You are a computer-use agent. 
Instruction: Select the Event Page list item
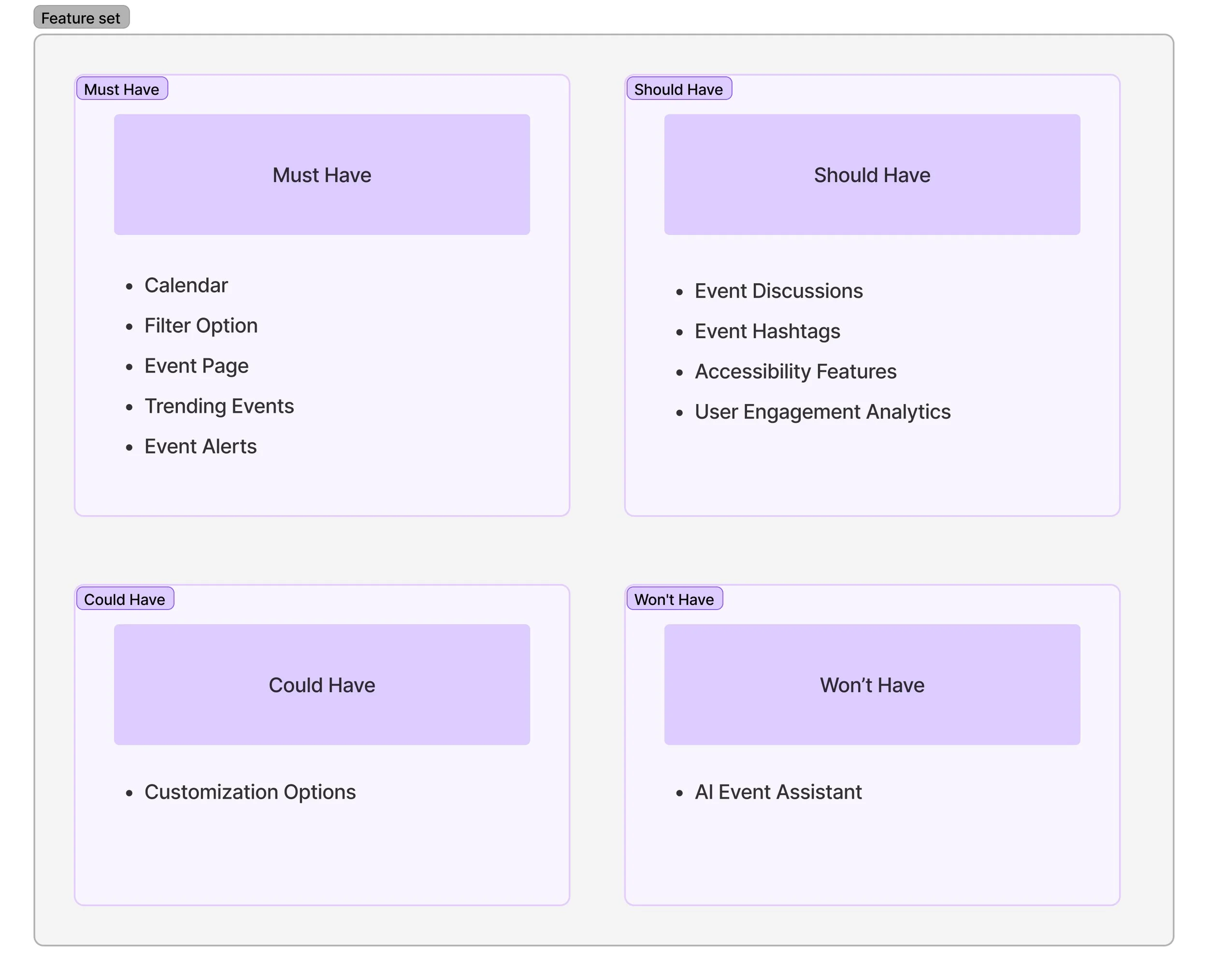click(196, 366)
